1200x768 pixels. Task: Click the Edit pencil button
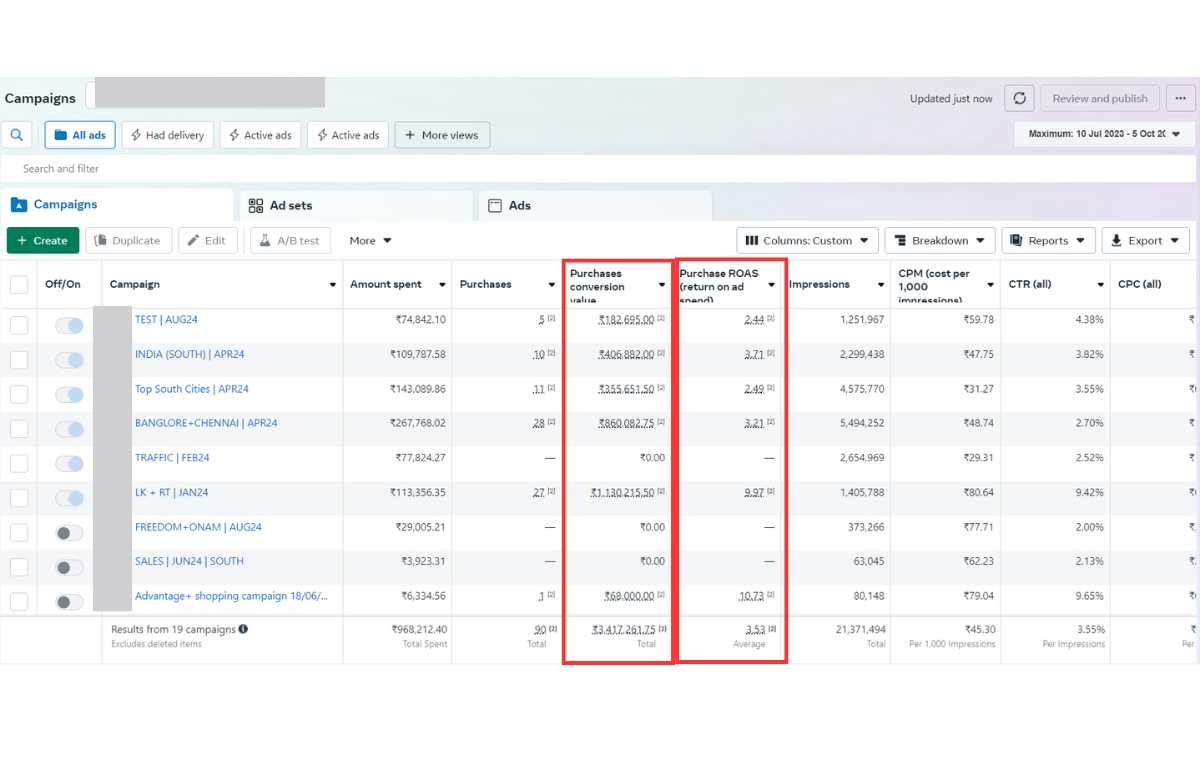[207, 240]
